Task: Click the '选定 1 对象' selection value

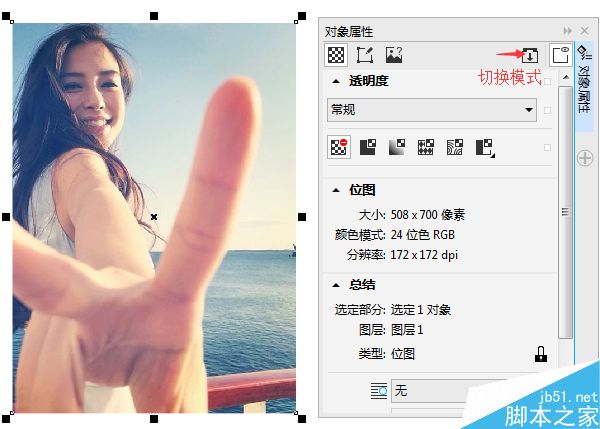Action: (x=421, y=310)
